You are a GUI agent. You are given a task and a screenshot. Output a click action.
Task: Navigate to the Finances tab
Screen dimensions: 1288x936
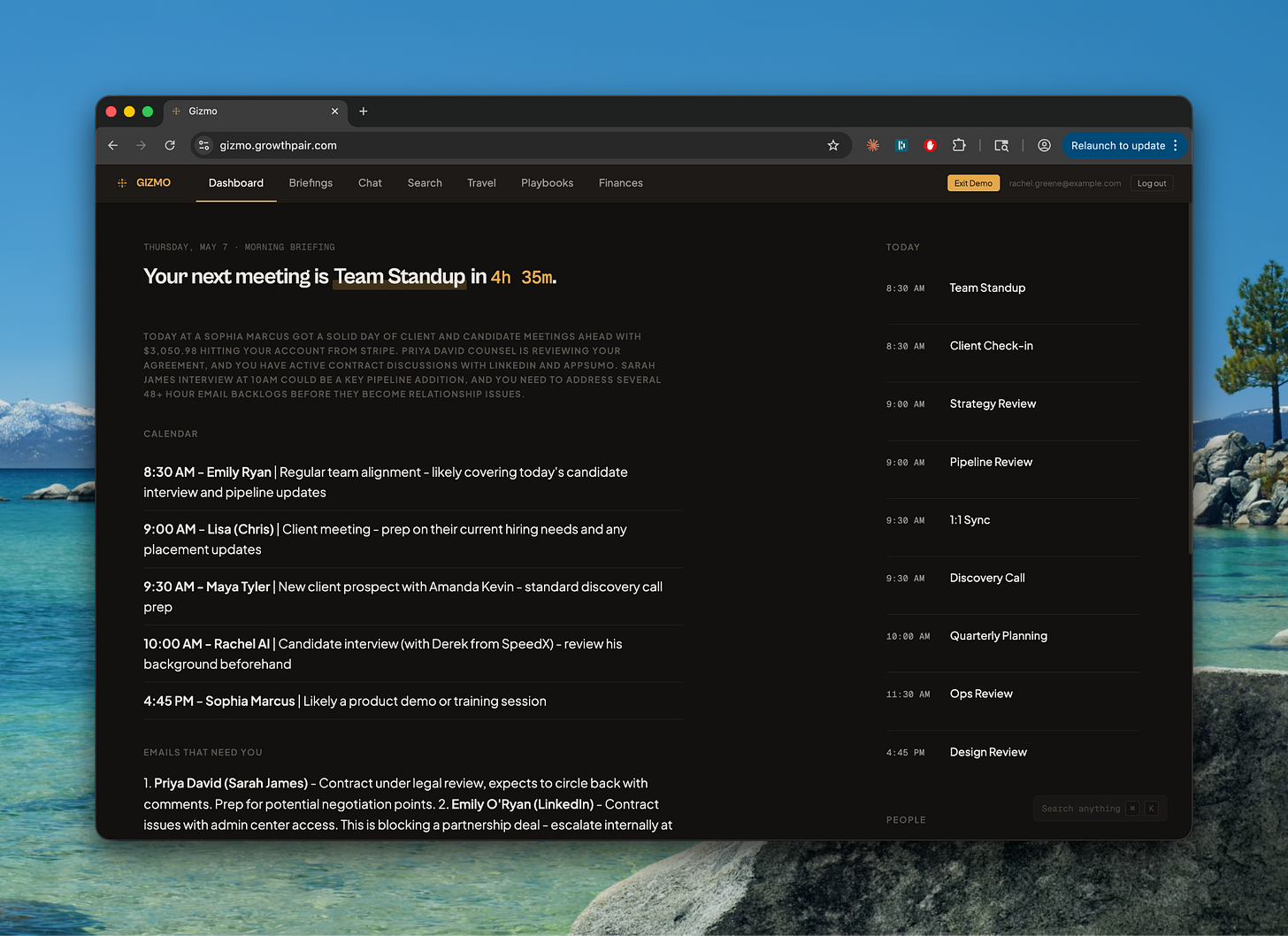click(x=620, y=183)
